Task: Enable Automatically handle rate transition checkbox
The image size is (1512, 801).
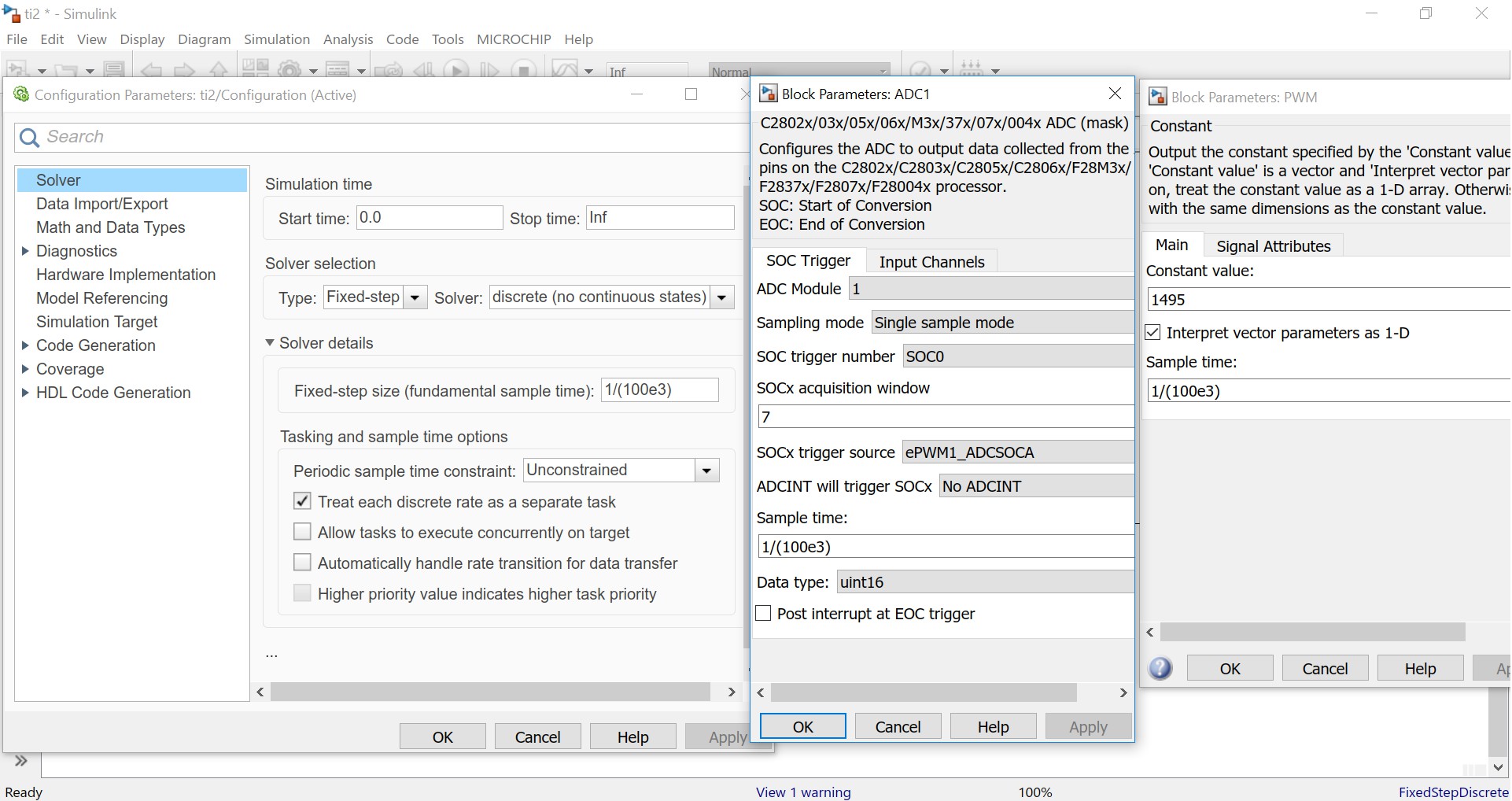Action: point(302,563)
